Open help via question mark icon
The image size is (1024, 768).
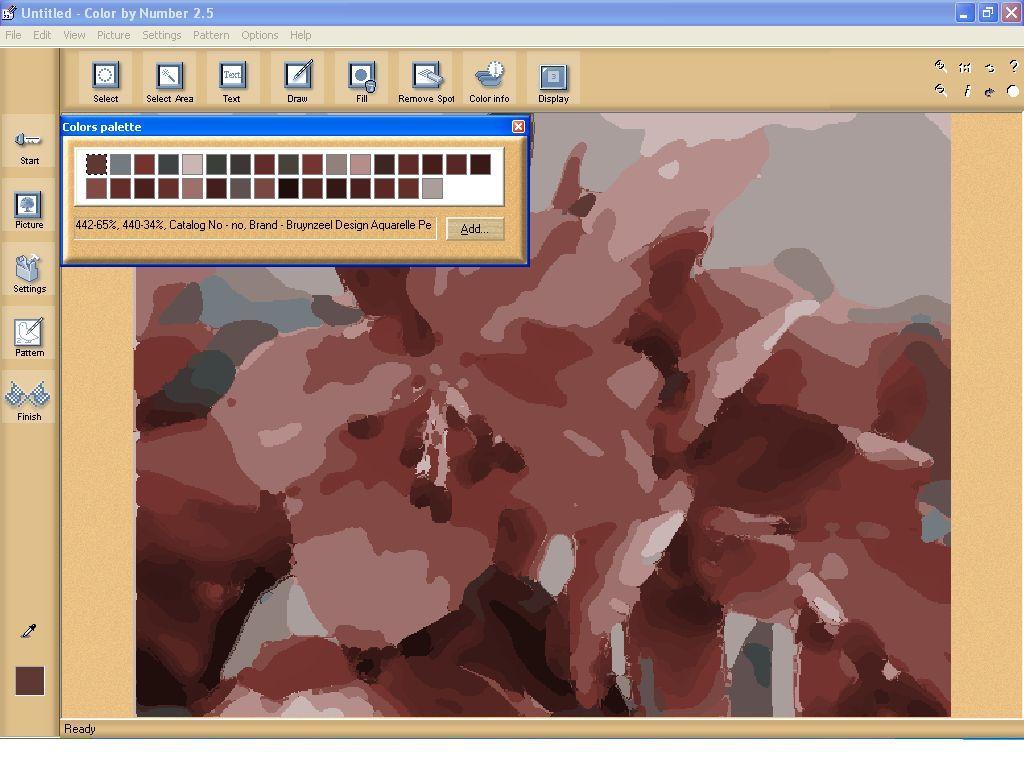pyautogui.click(x=1013, y=66)
